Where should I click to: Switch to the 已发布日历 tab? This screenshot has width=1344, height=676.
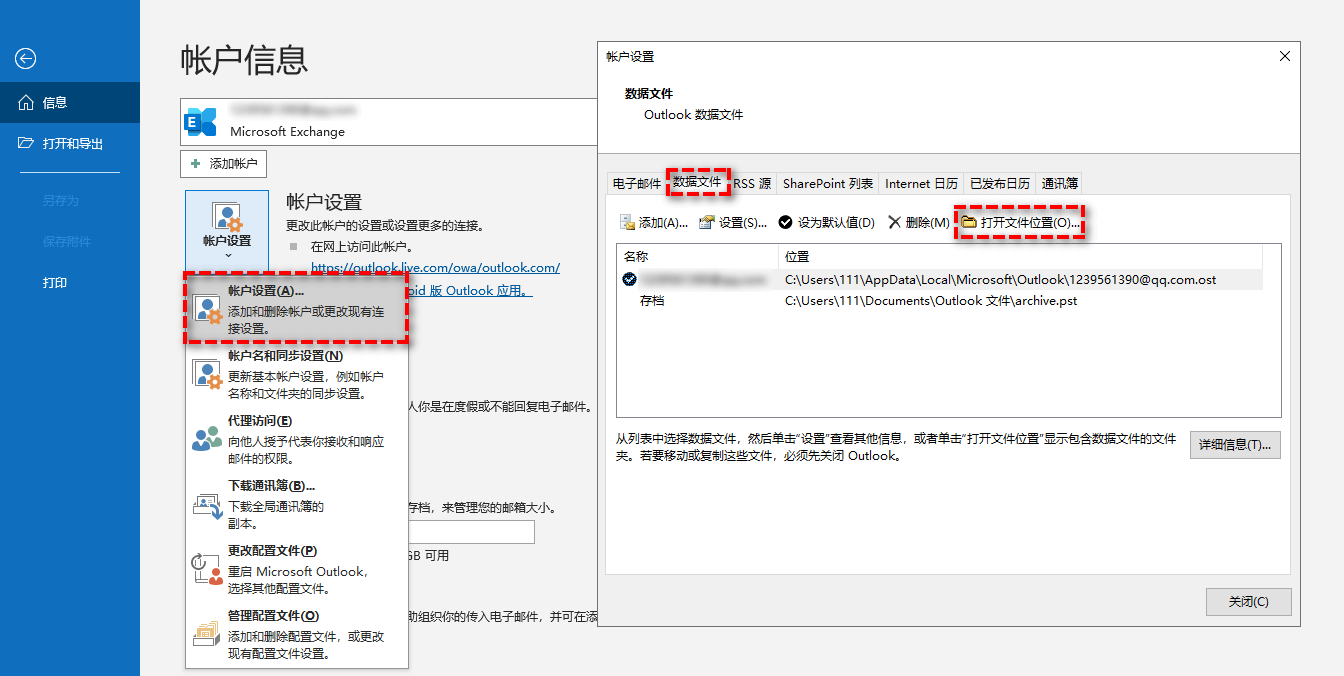pyautogui.click(x=1000, y=184)
